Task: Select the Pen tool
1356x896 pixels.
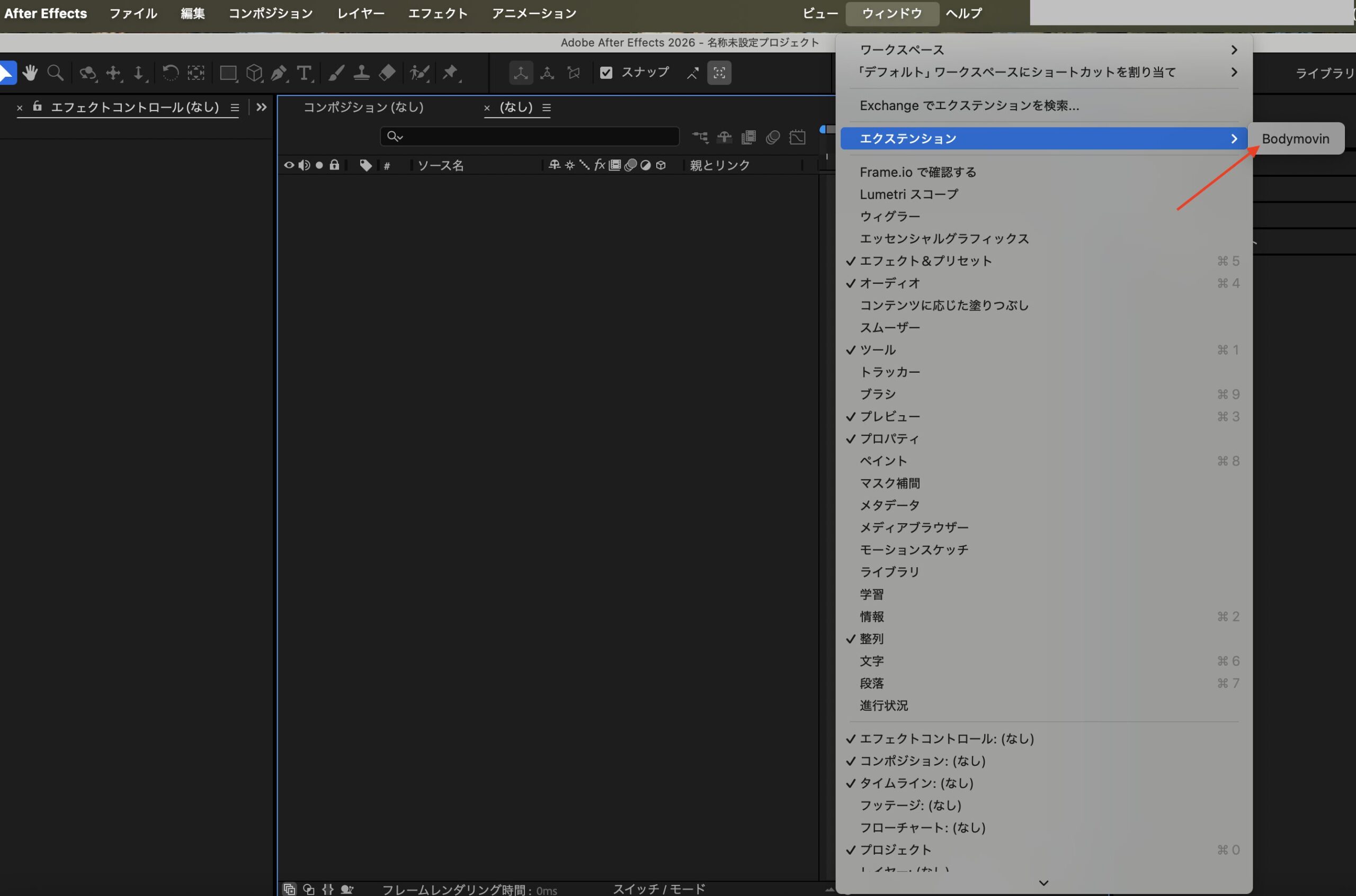Action: [x=279, y=73]
